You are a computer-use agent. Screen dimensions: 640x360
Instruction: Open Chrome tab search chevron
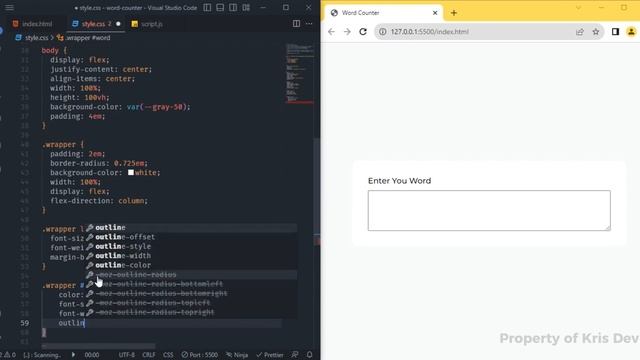[x=578, y=8]
